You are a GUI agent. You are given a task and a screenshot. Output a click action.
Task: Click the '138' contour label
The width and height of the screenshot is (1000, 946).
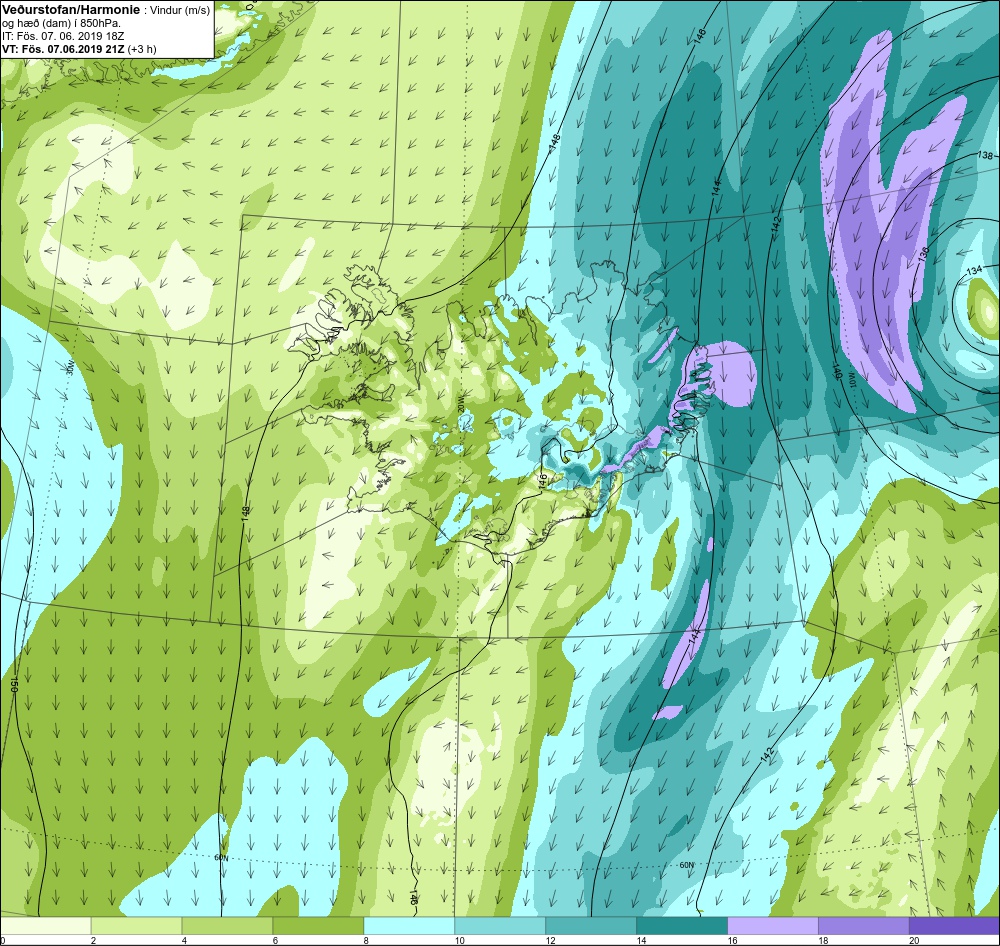[x=985, y=156]
